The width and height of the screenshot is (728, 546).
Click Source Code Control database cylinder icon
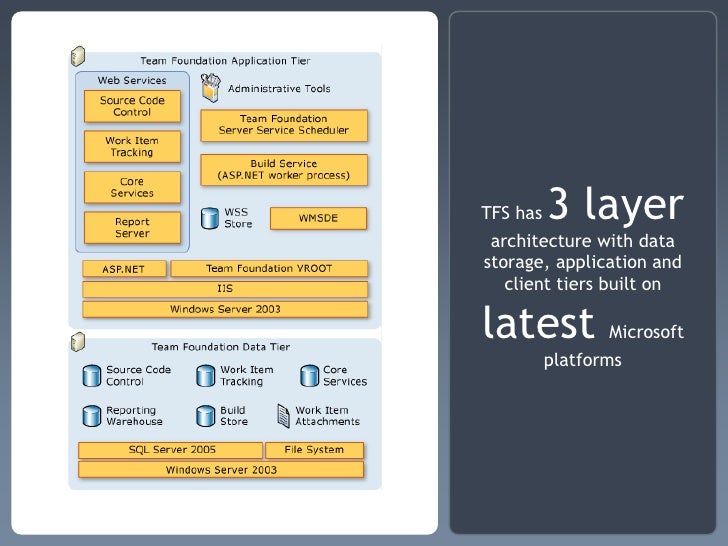pos(91,376)
